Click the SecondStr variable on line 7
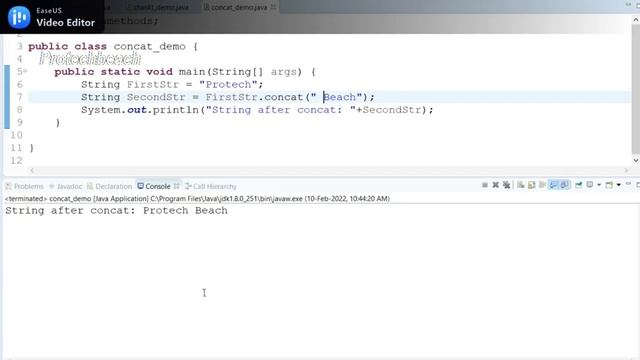Image resolution: width=640 pixels, height=360 pixels. (156, 97)
